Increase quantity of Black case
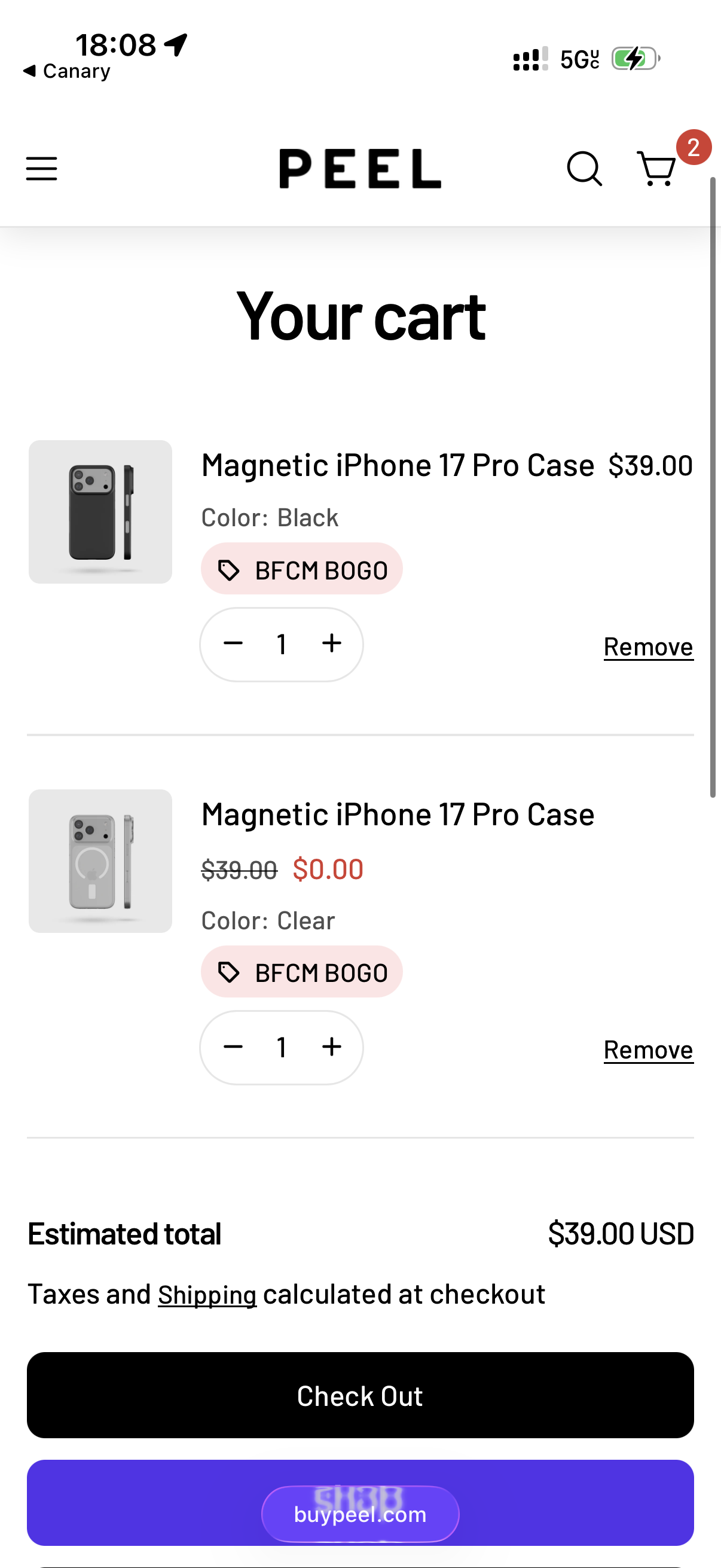Screen dimensions: 721x1568 332,643
